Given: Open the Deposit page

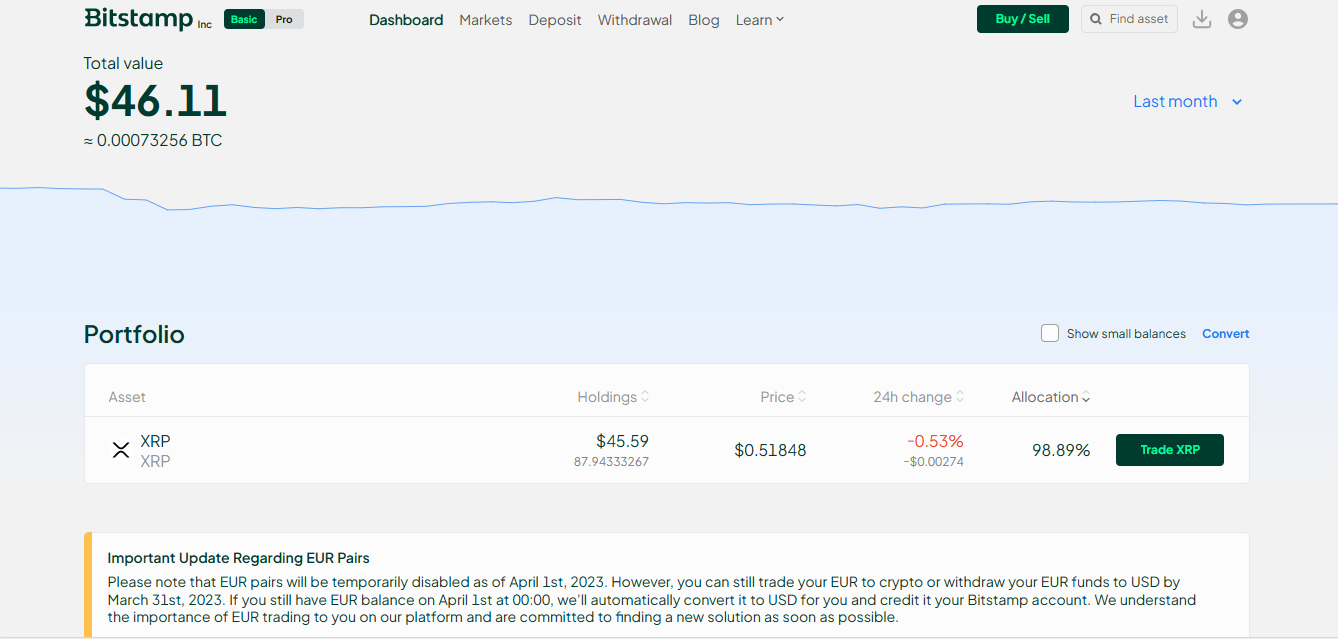Looking at the screenshot, I should click(x=555, y=20).
